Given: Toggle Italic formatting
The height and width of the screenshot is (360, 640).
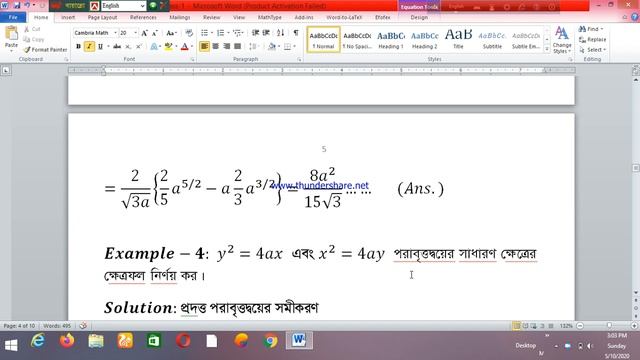Looking at the screenshot, I should [89, 47].
